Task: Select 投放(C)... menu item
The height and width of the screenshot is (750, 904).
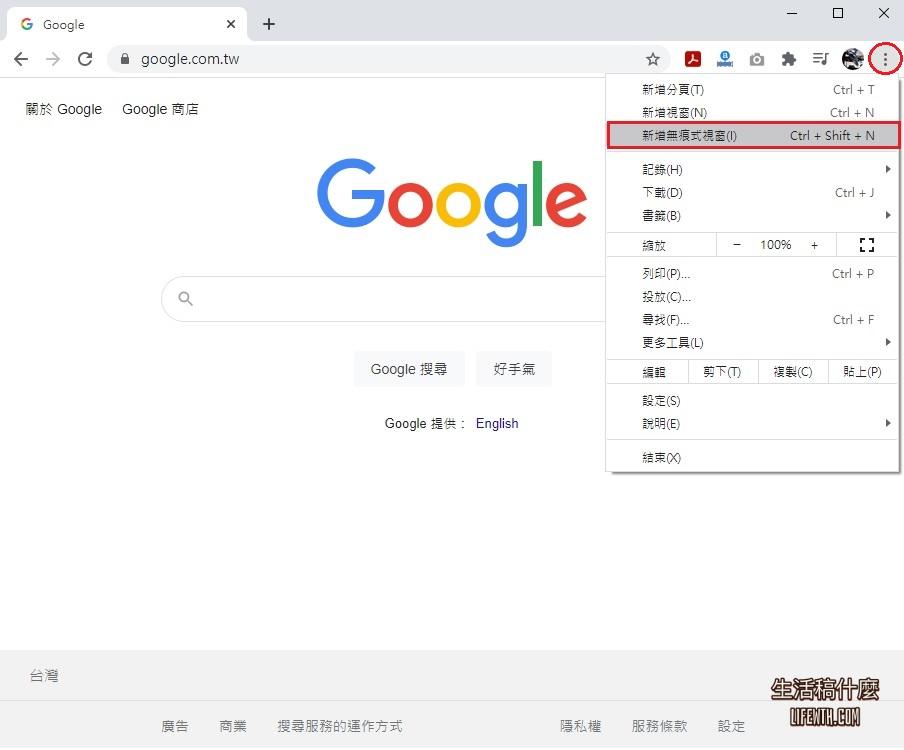Action: pyautogui.click(x=752, y=297)
